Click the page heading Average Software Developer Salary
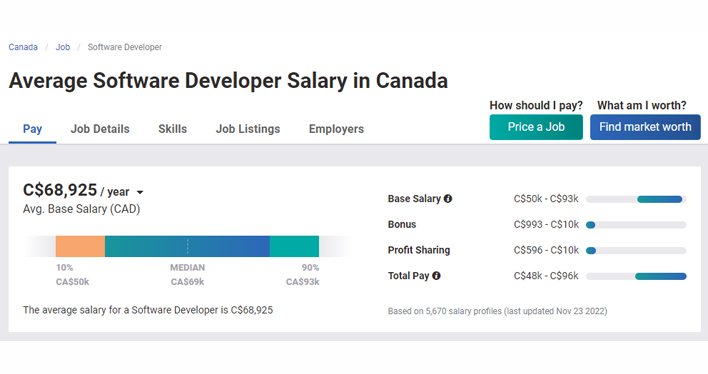Image resolution: width=708 pixels, height=374 pixels. coord(228,81)
